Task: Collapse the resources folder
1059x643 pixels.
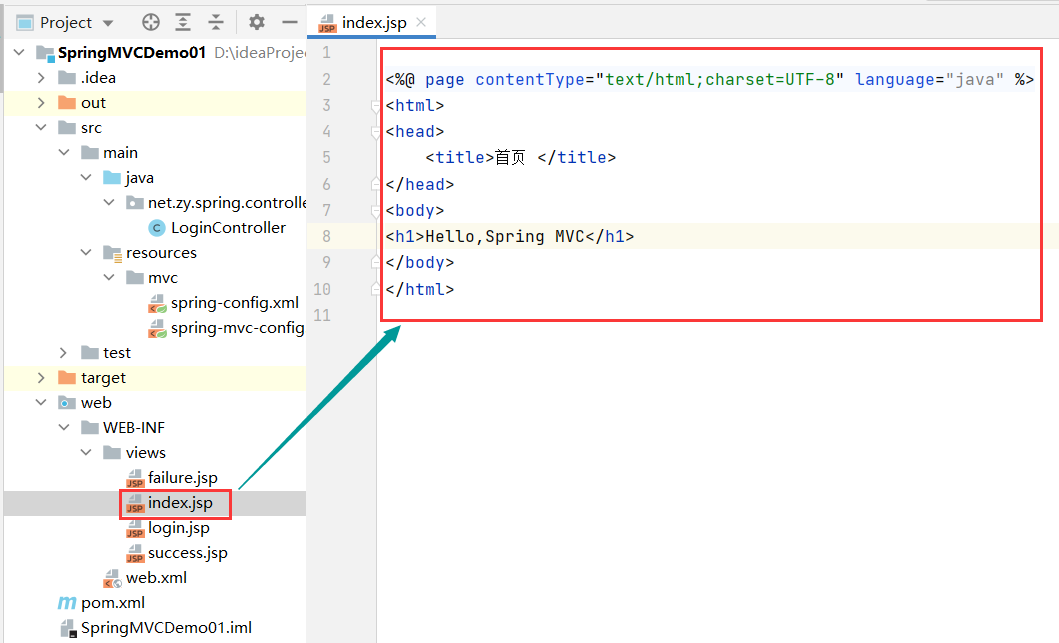Action: [86, 253]
